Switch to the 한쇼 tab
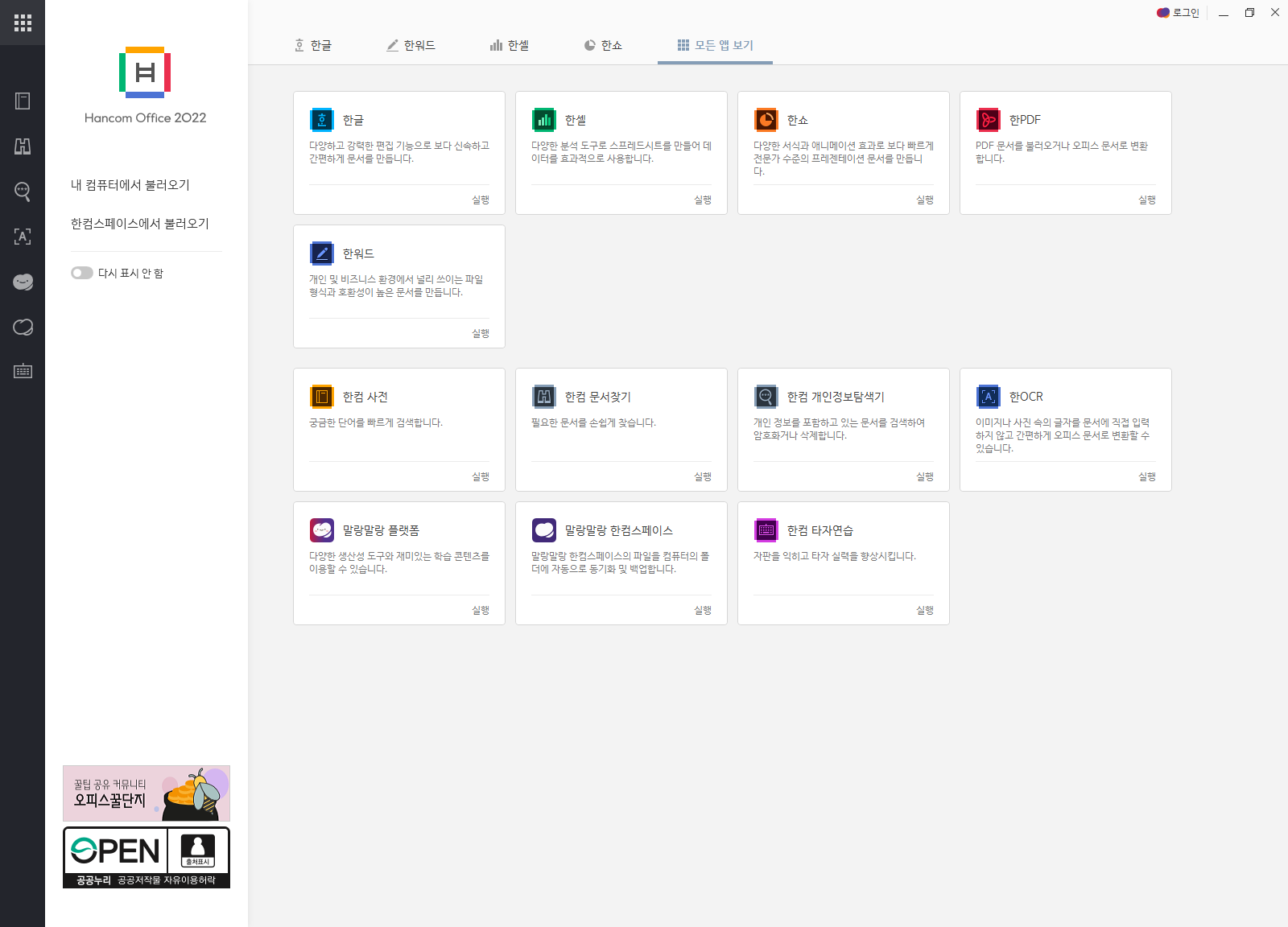 pyautogui.click(x=603, y=45)
